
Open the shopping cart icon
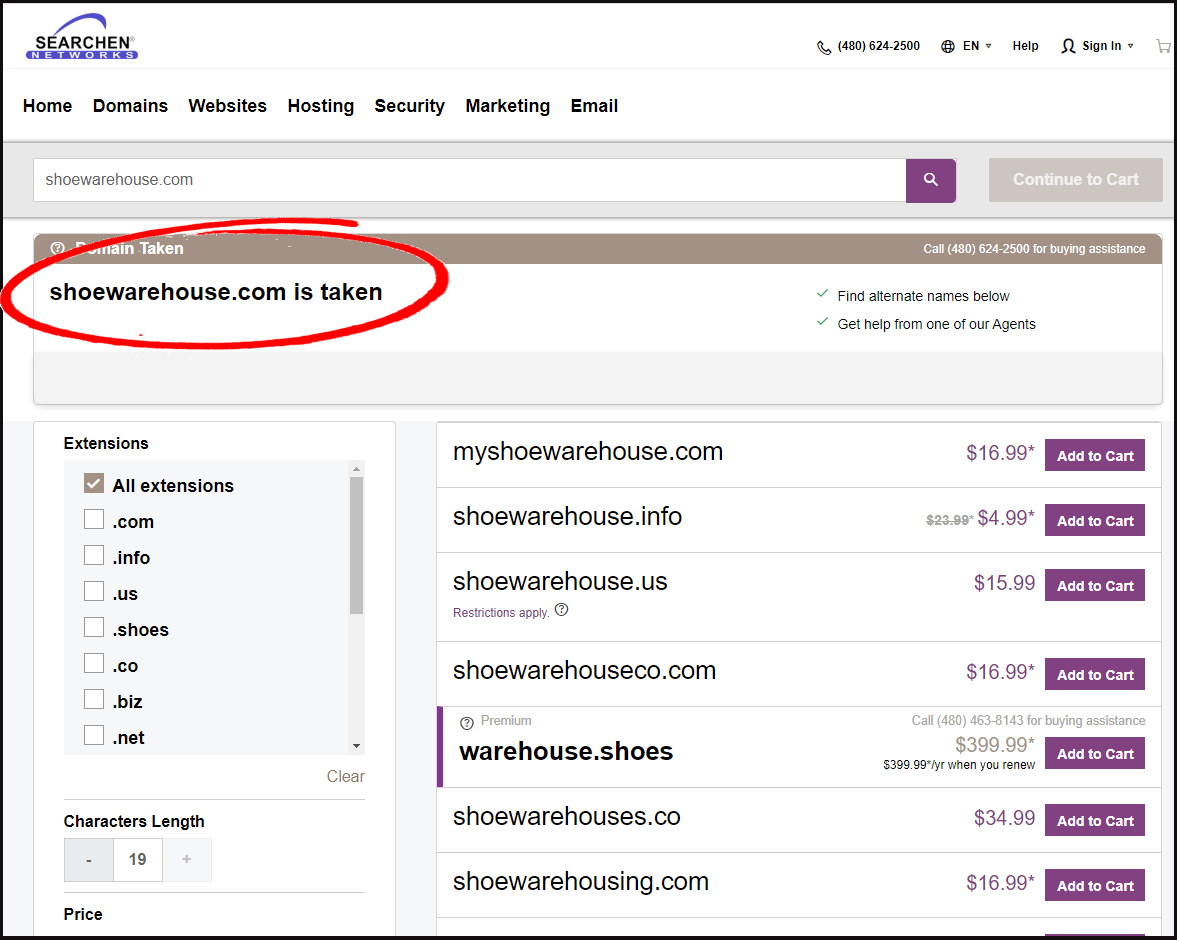tap(1163, 47)
